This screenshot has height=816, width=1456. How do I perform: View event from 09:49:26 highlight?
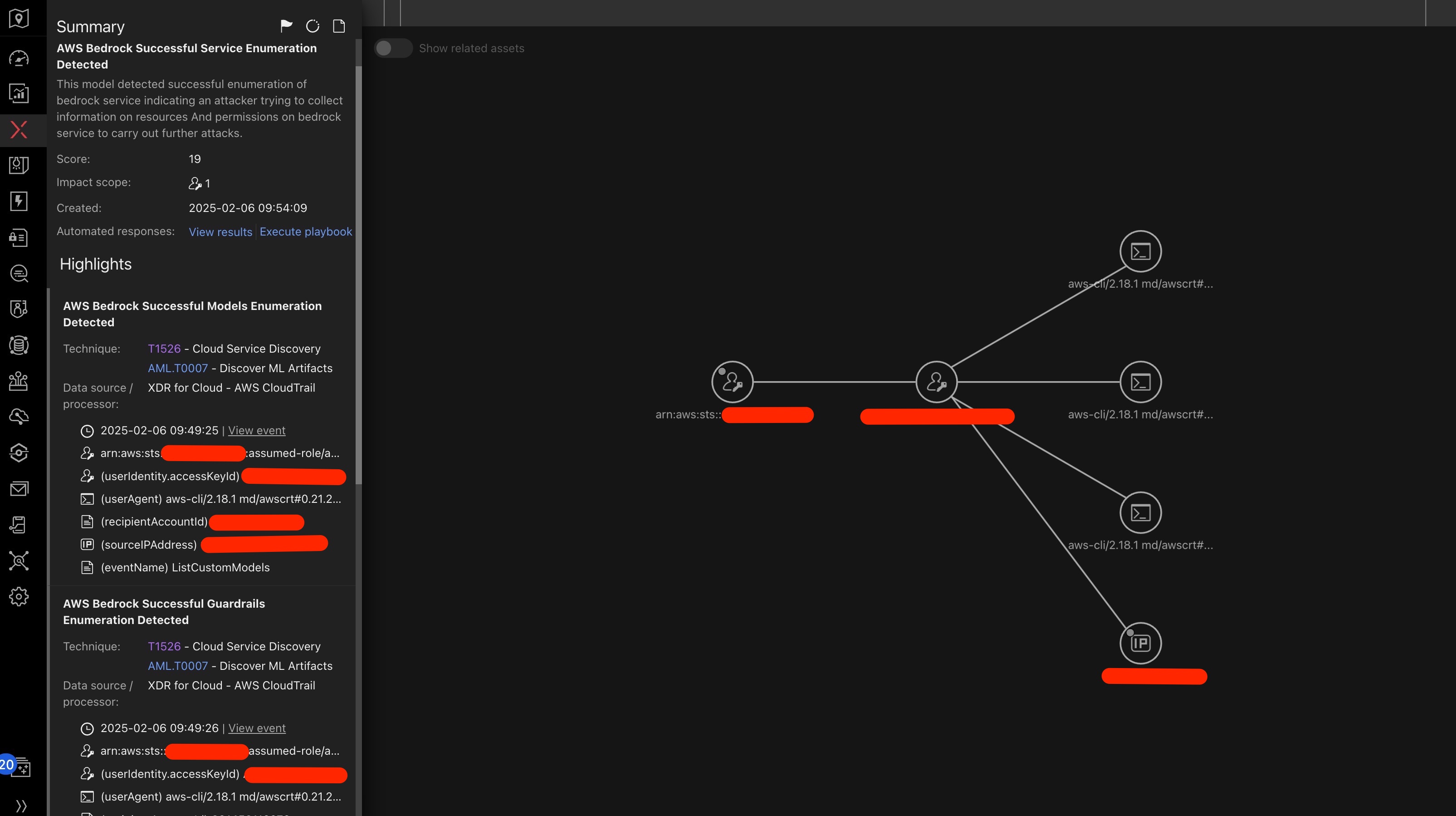tap(257, 728)
